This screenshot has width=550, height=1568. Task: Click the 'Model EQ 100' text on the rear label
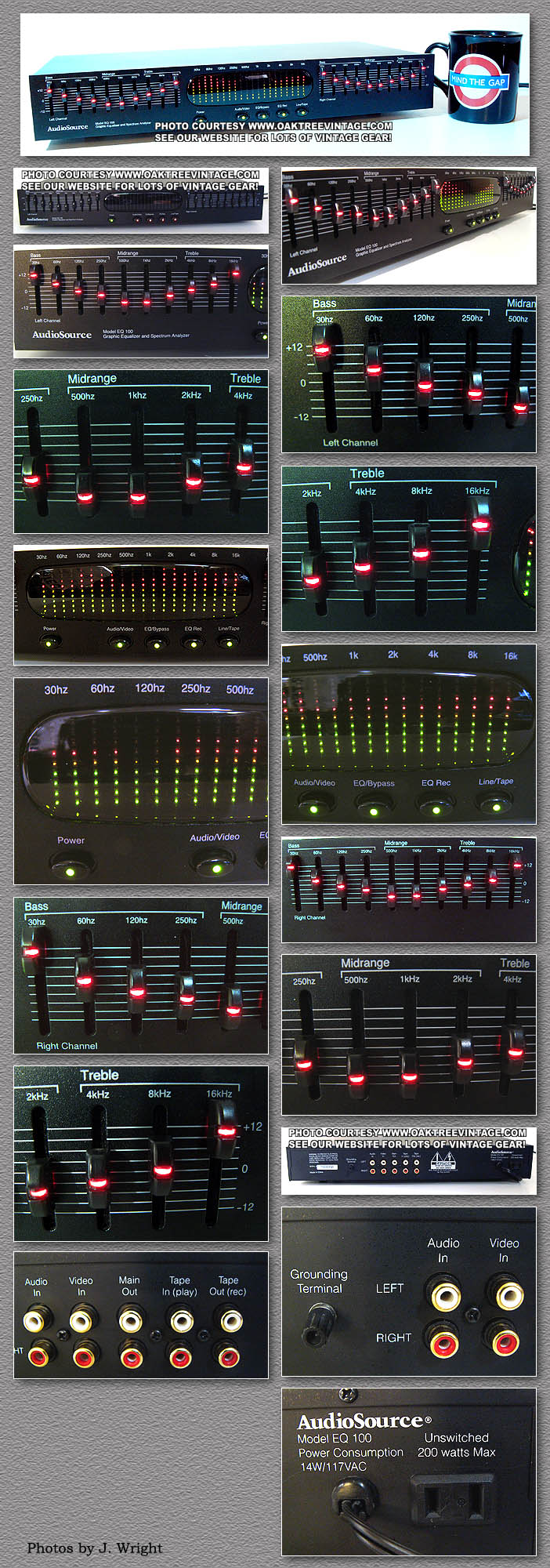tap(335, 1438)
